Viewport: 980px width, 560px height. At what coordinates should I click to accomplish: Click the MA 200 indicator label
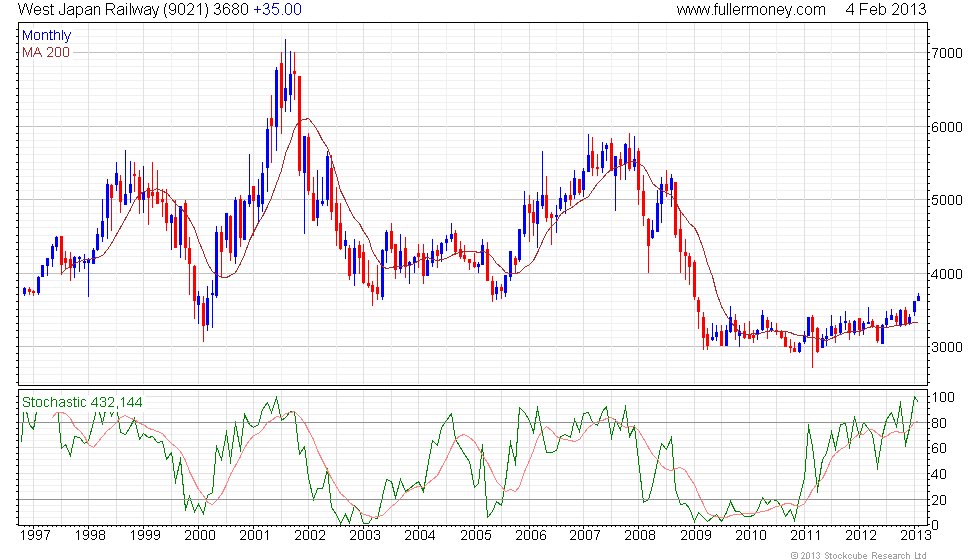tap(47, 51)
